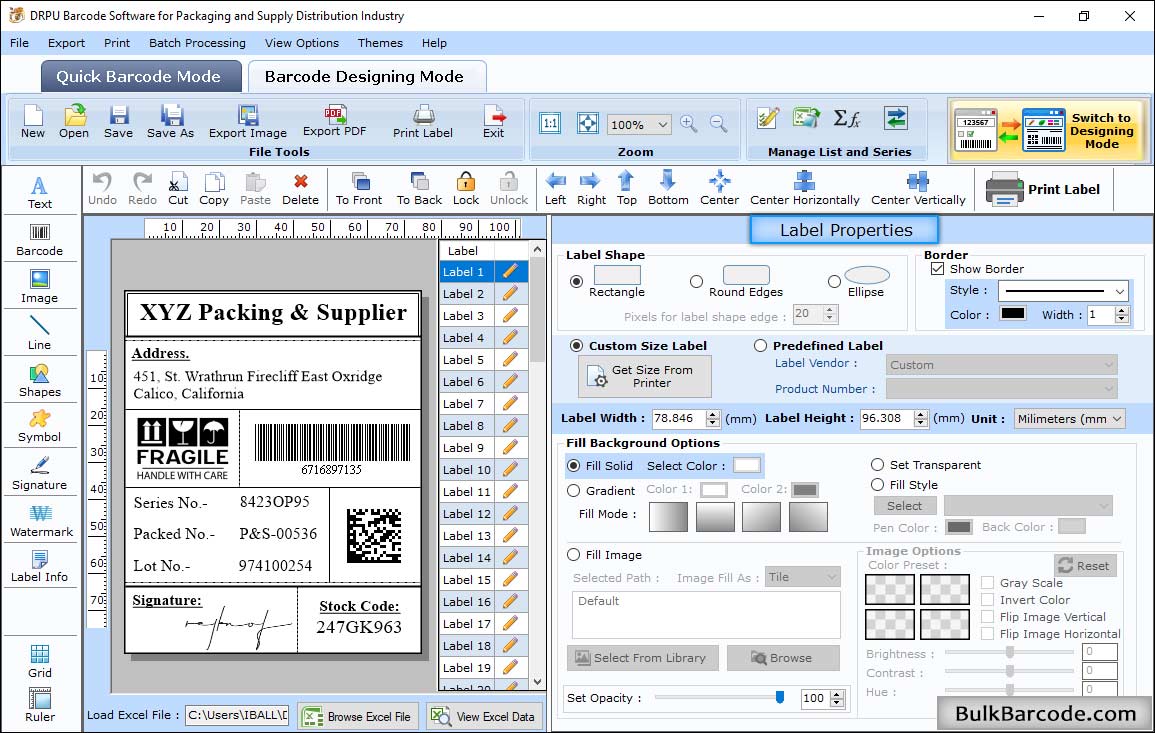
Task: Choose the Image tool in sidebar
Action: (x=40, y=287)
